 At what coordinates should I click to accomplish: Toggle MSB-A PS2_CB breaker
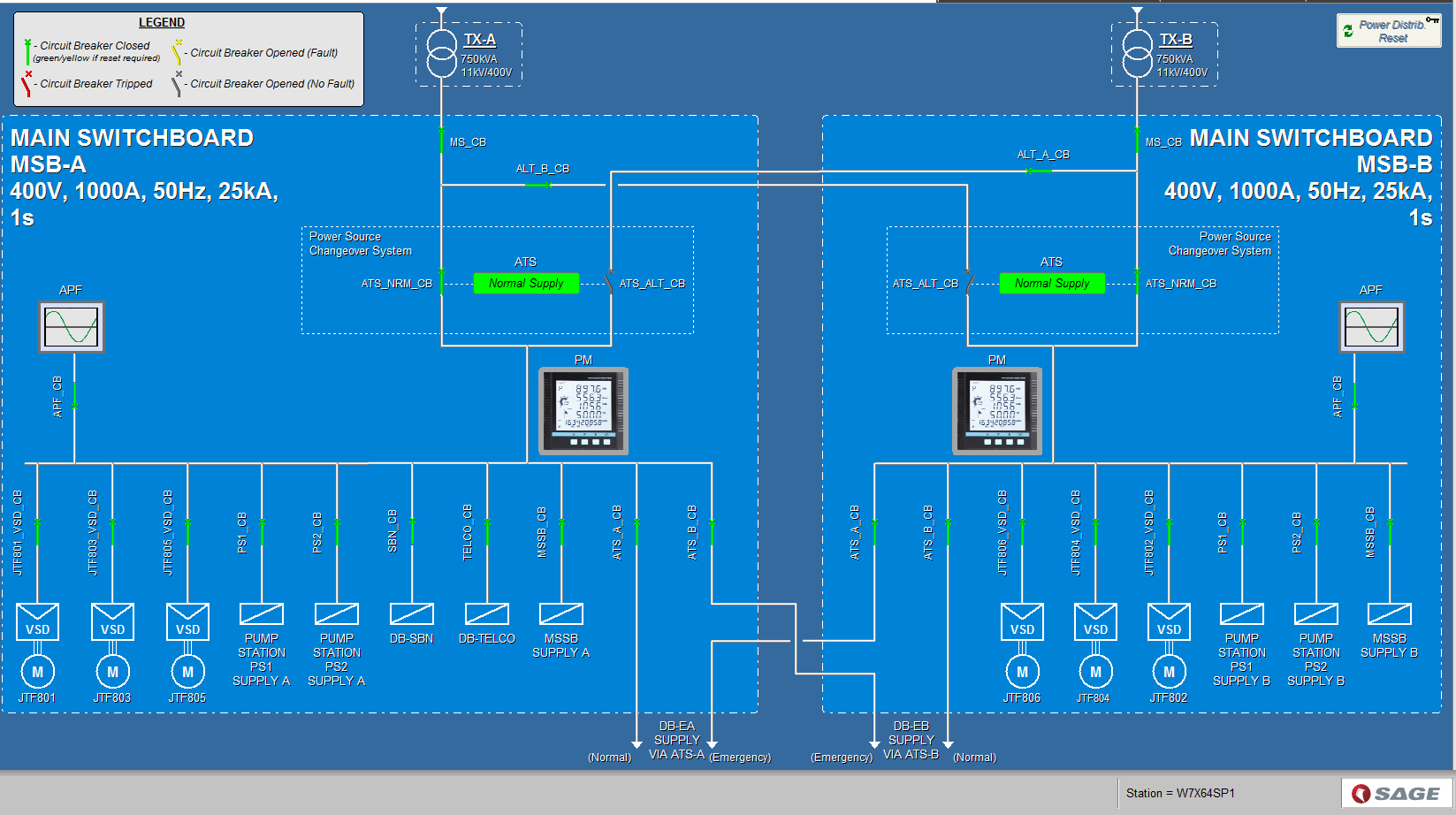[337, 532]
